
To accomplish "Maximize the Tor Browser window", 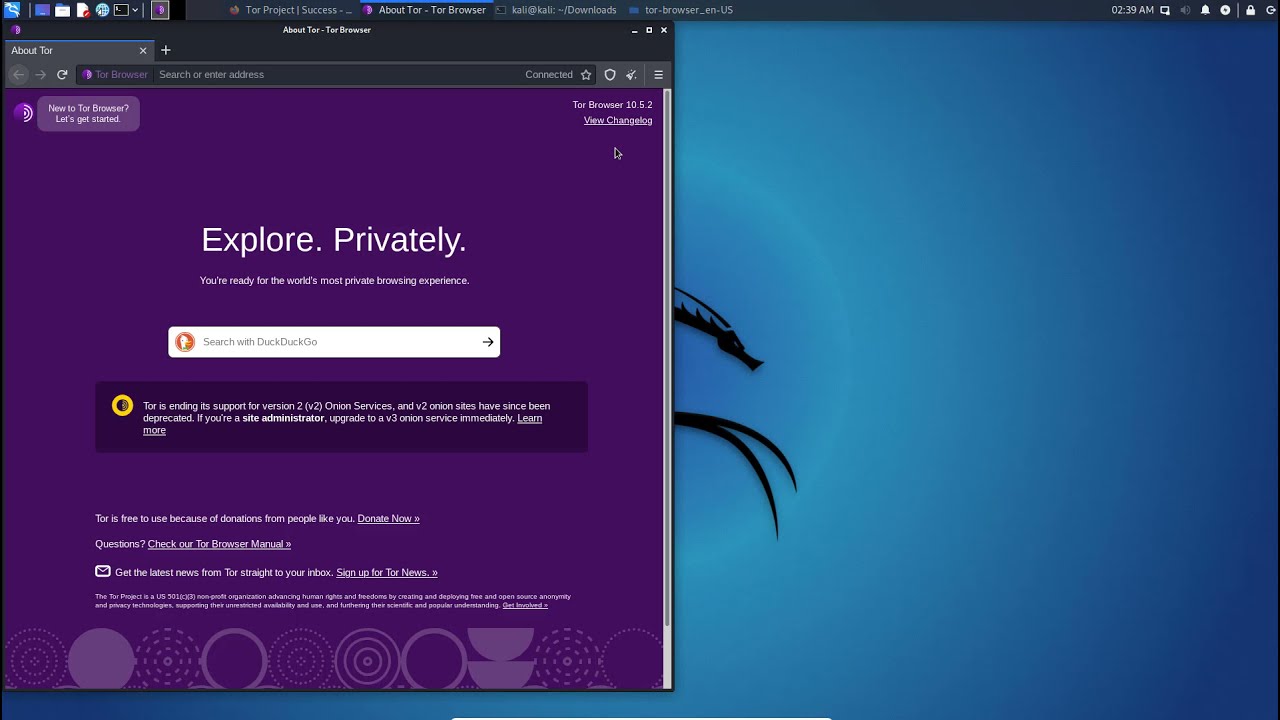I will click(649, 30).
